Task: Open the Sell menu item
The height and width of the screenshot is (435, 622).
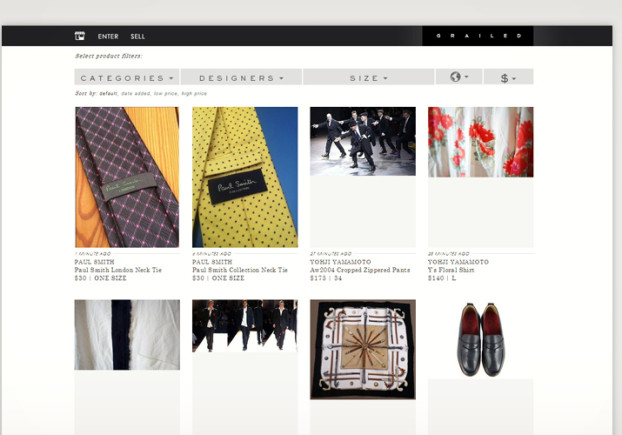Action: 138,36
